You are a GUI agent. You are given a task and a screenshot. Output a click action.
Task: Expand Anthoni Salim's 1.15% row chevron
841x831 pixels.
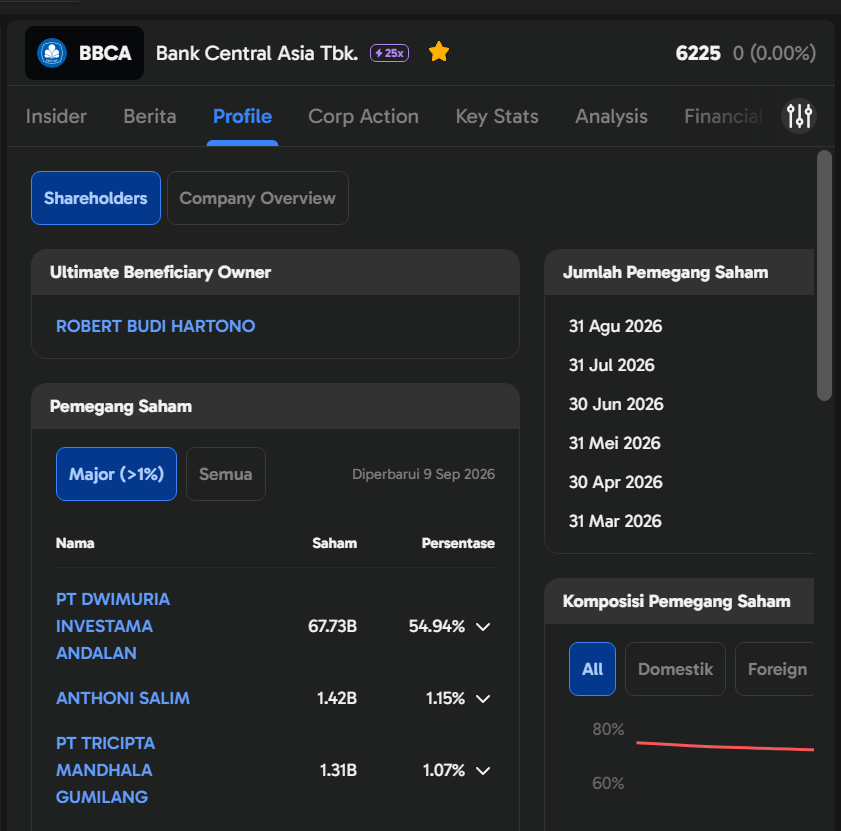pyautogui.click(x=483, y=698)
